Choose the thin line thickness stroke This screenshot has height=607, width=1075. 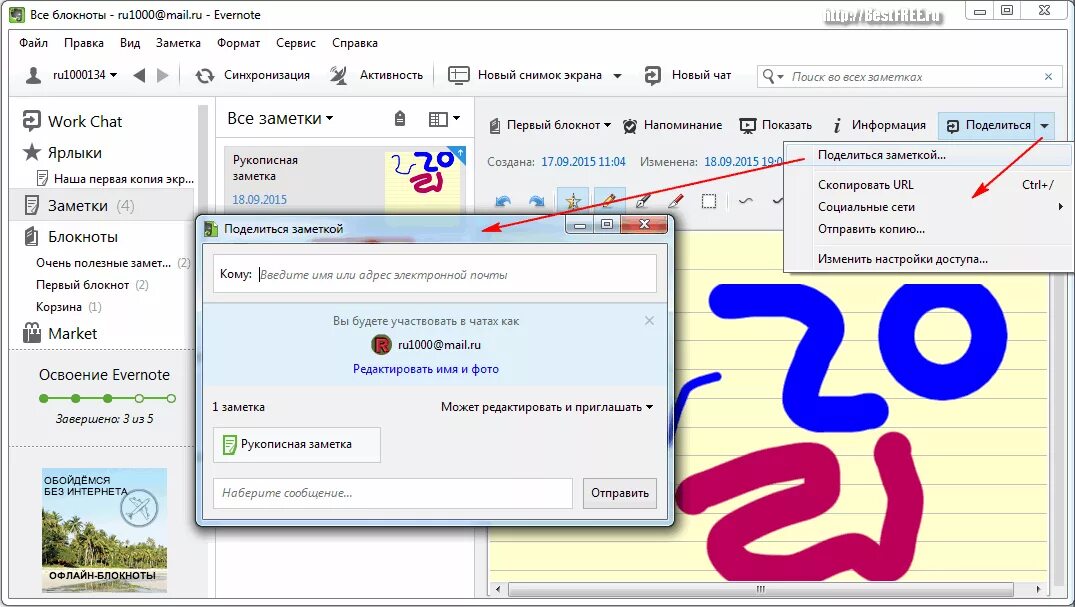click(x=746, y=201)
